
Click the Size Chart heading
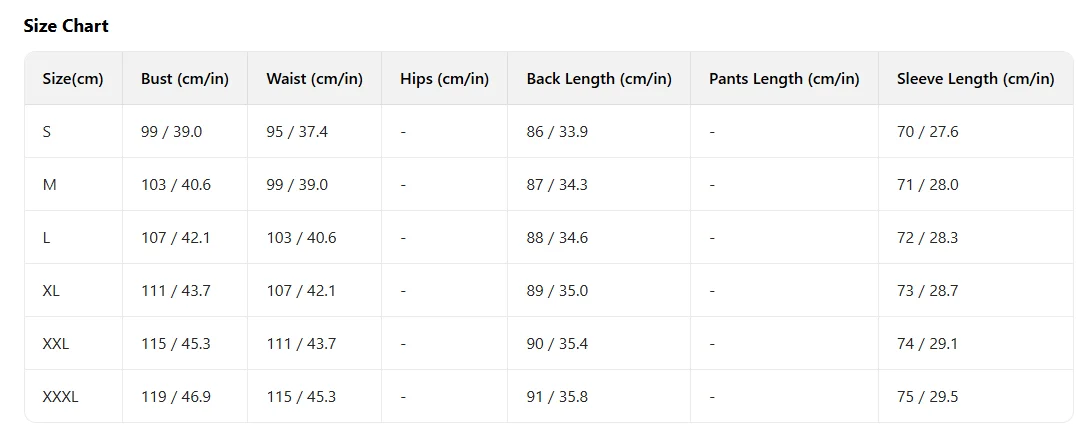[x=66, y=26]
